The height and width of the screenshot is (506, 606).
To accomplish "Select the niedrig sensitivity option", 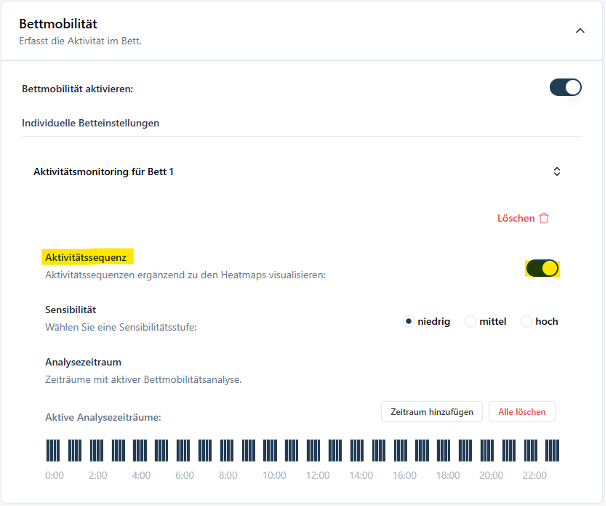I will pyautogui.click(x=409, y=321).
